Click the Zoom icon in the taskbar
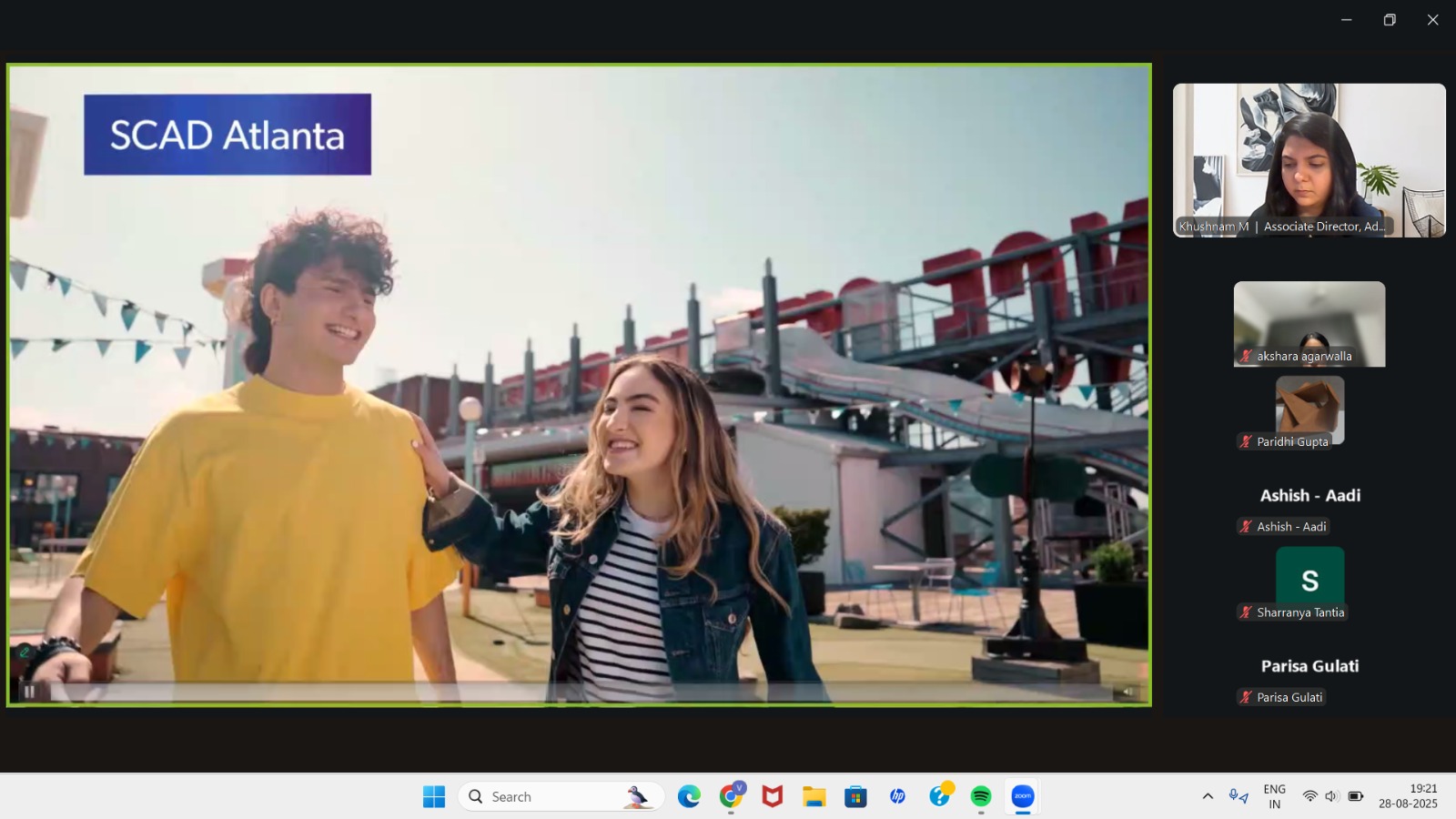The image size is (1456, 819). point(1023,797)
